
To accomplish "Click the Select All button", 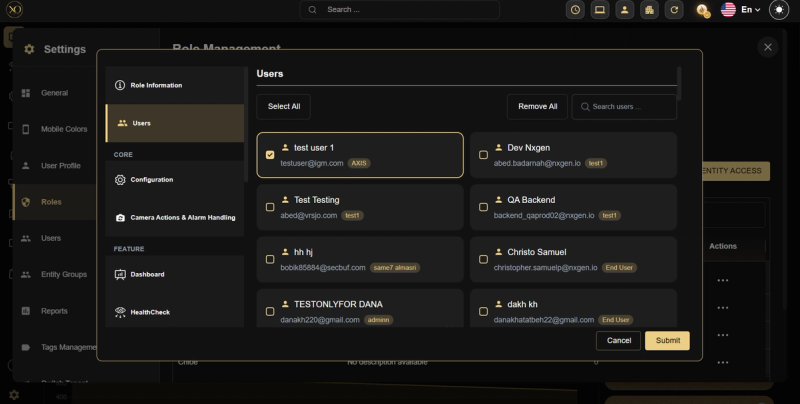I will (284, 107).
